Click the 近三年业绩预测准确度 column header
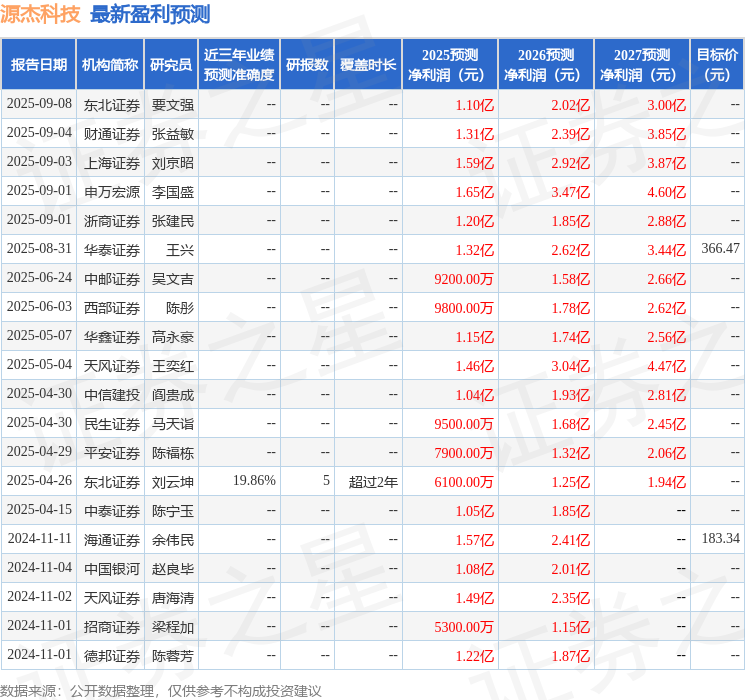 pyautogui.click(x=239, y=65)
